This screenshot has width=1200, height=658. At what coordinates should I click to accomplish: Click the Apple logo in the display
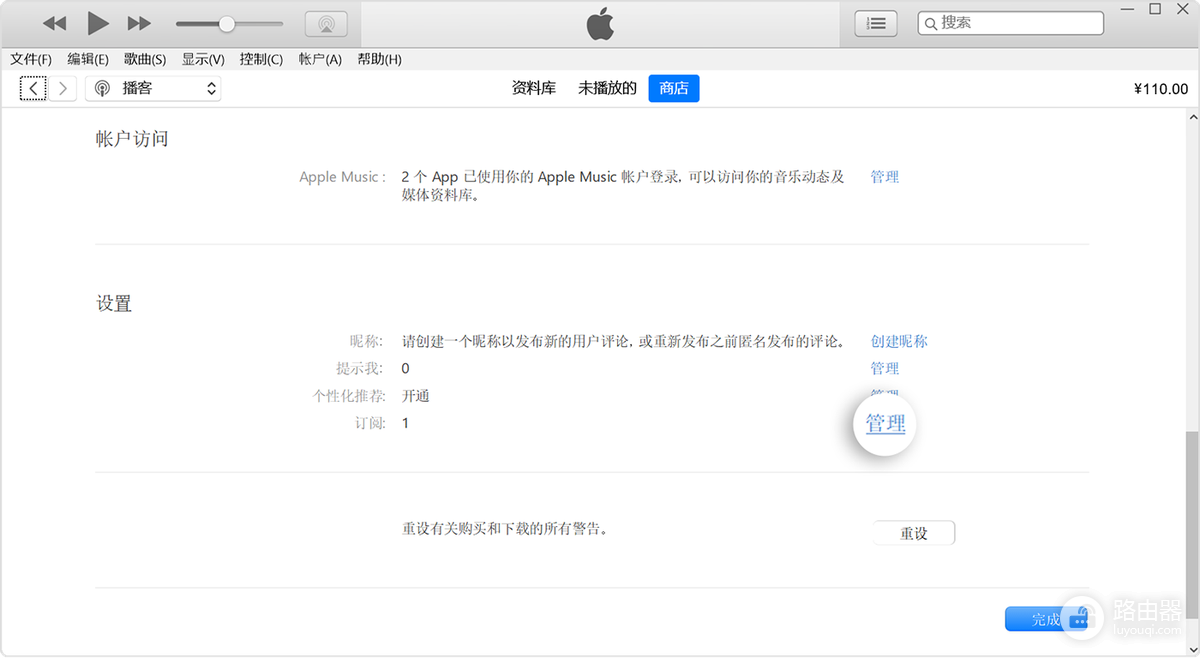(600, 23)
